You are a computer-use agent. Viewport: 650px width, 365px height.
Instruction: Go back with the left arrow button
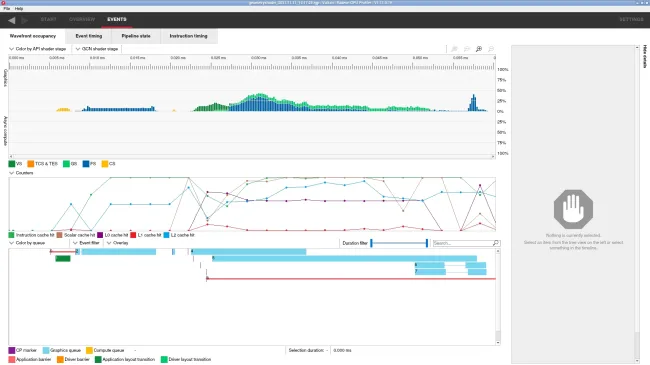click(x=12, y=20)
